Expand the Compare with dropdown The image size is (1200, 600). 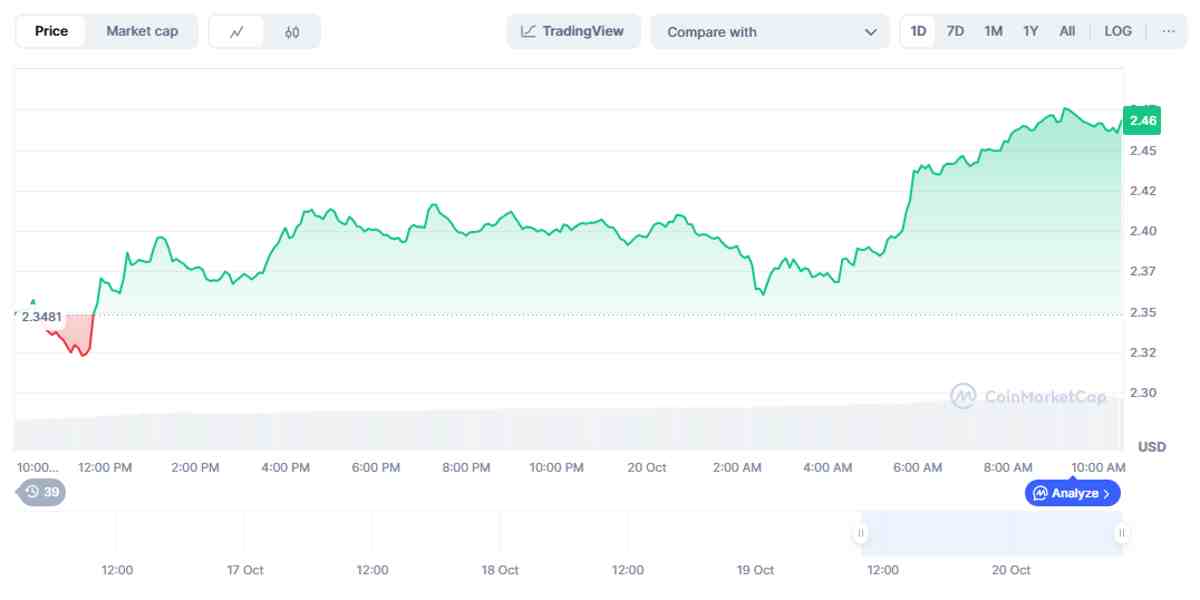point(770,31)
